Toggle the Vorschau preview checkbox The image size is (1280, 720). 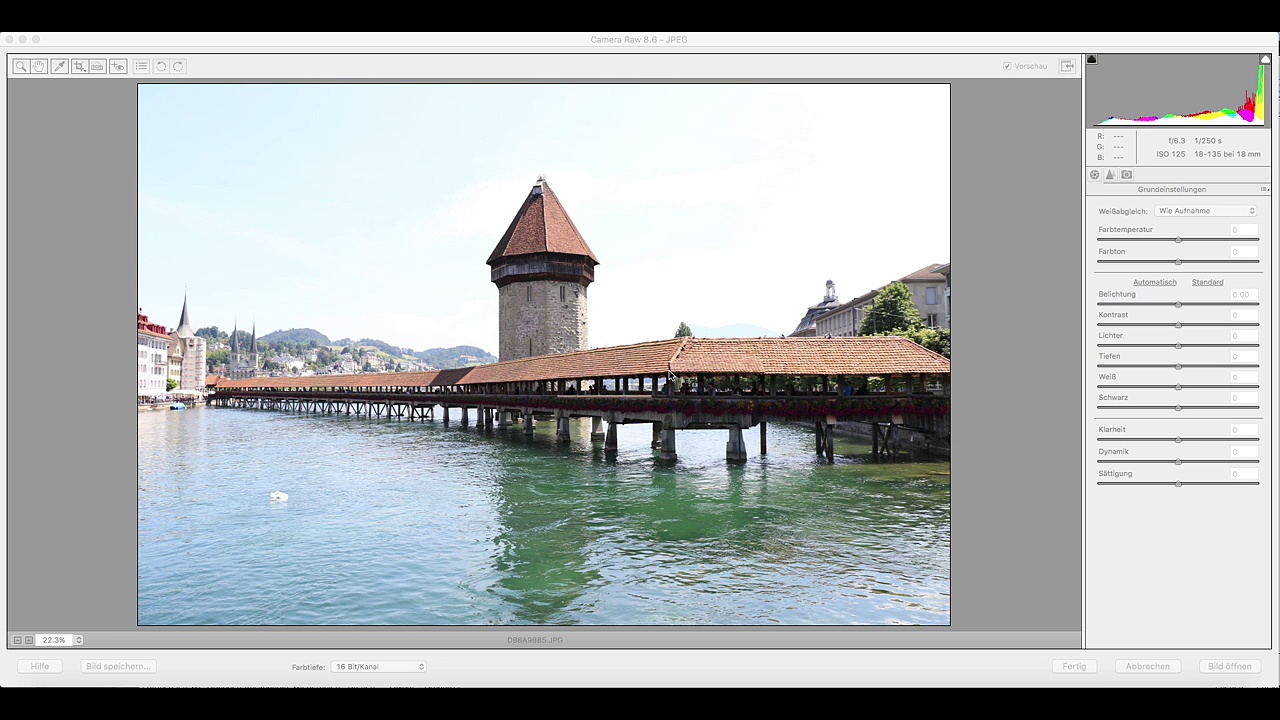(x=1007, y=66)
